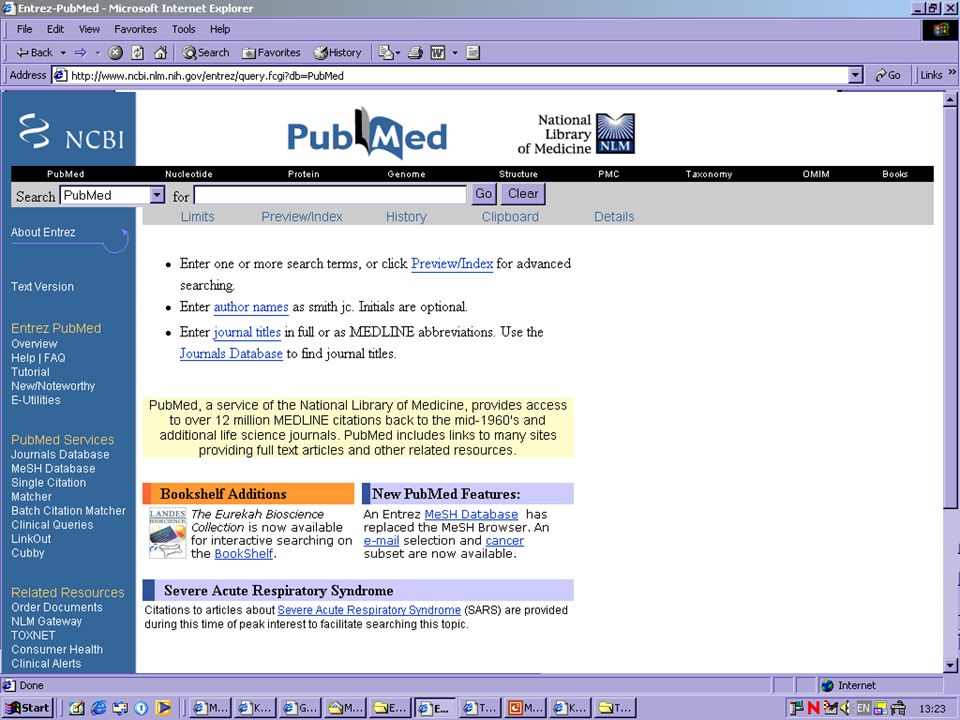Open the Journals Database link in instructions
960x720 pixels.
[x=231, y=354]
